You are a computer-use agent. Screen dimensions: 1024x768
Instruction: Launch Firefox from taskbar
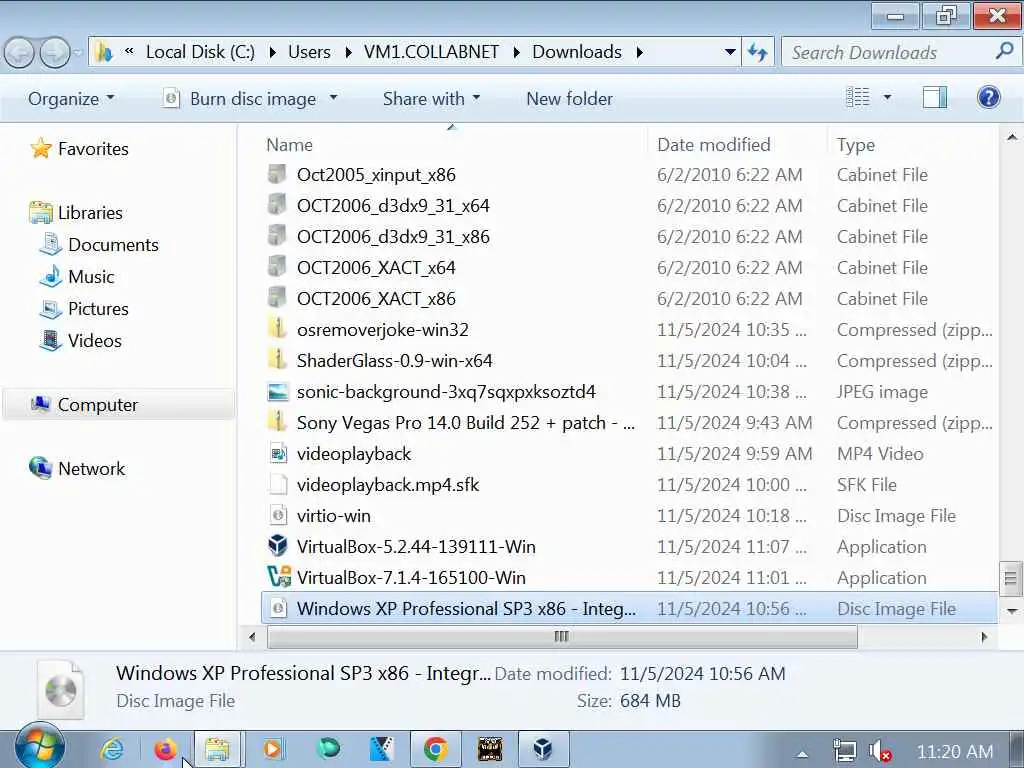165,749
